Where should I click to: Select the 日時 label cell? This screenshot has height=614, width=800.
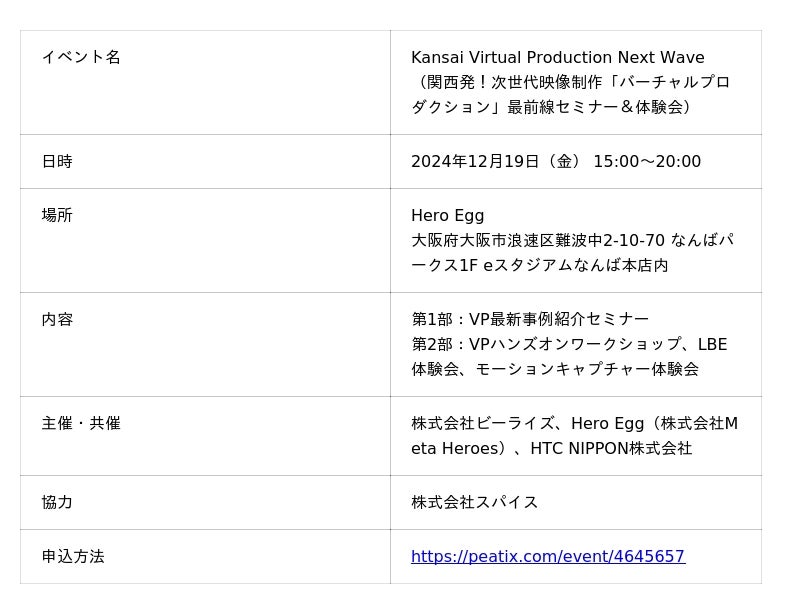tap(57, 161)
